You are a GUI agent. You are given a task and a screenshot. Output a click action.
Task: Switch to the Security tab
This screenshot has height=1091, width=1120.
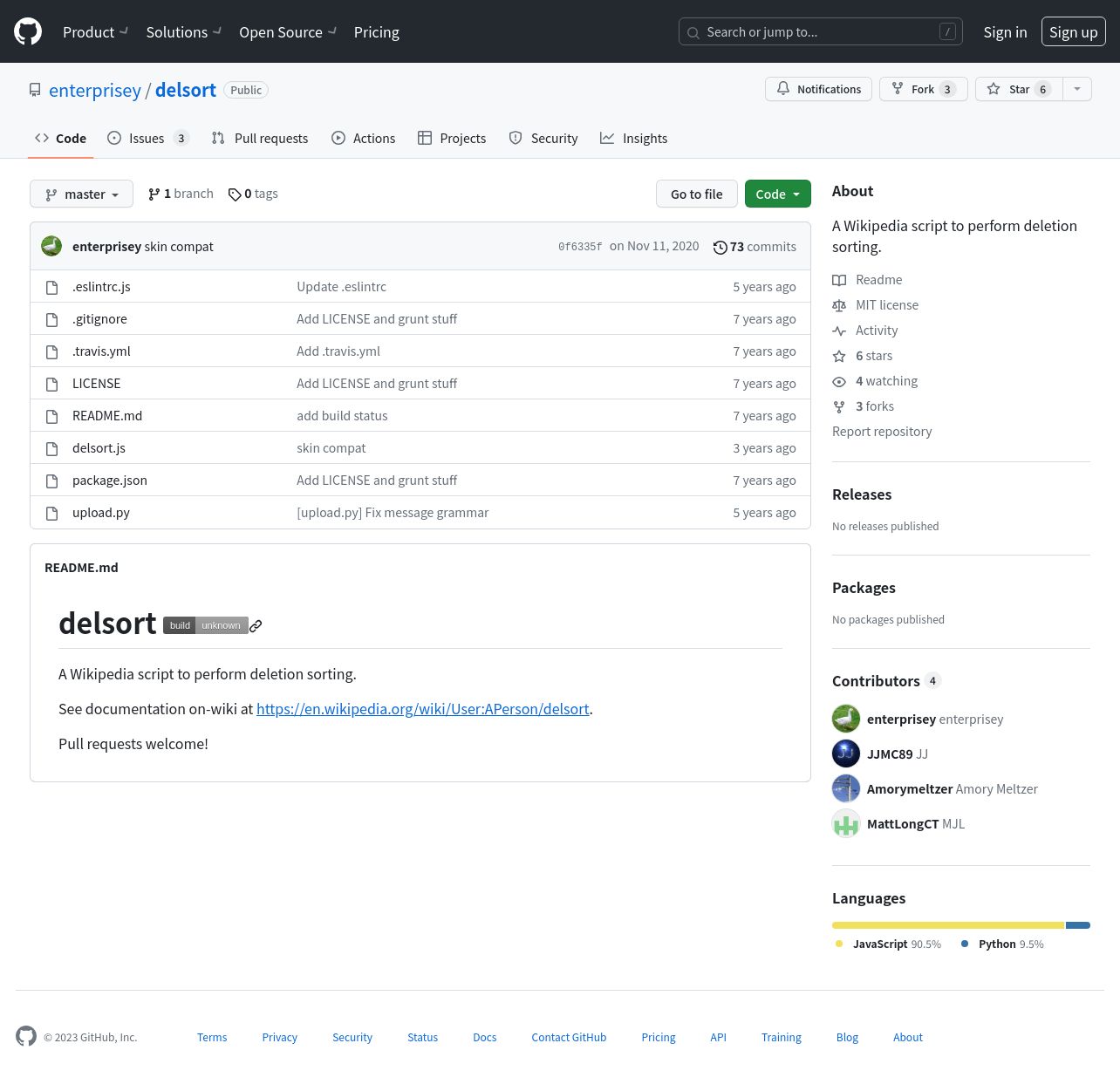pyautogui.click(x=543, y=138)
